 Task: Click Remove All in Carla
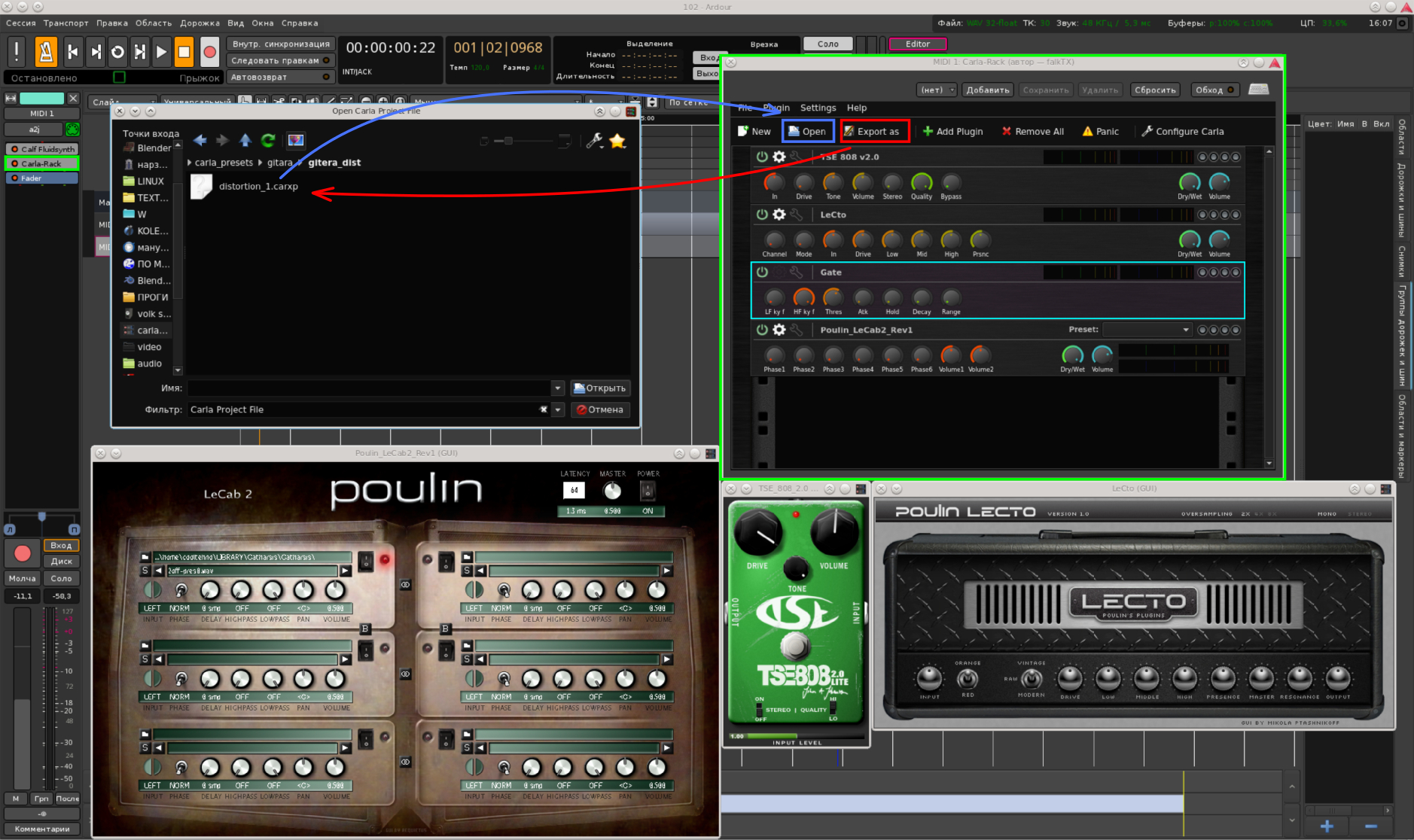tap(1033, 131)
